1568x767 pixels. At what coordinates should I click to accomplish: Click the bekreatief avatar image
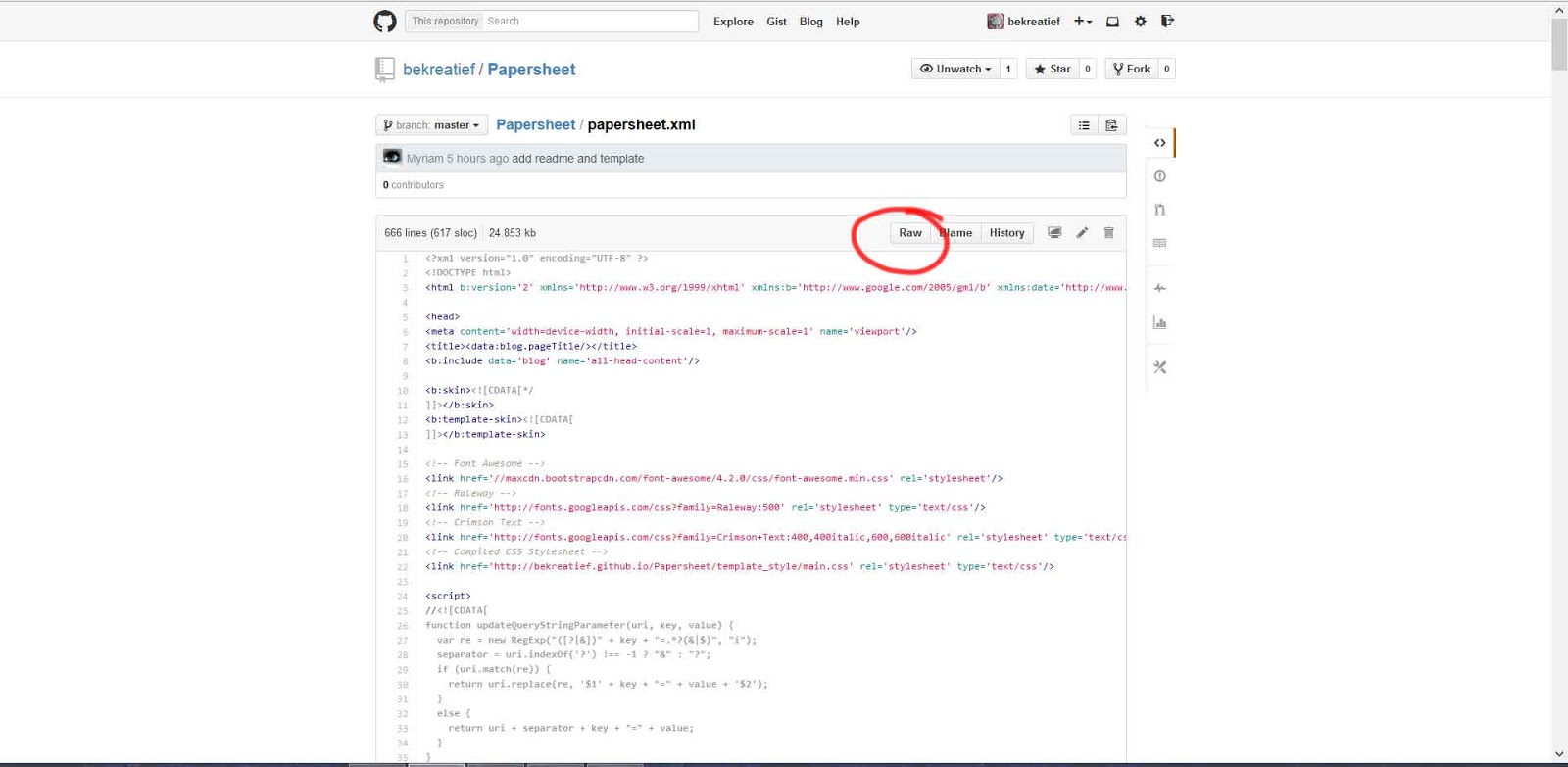995,21
